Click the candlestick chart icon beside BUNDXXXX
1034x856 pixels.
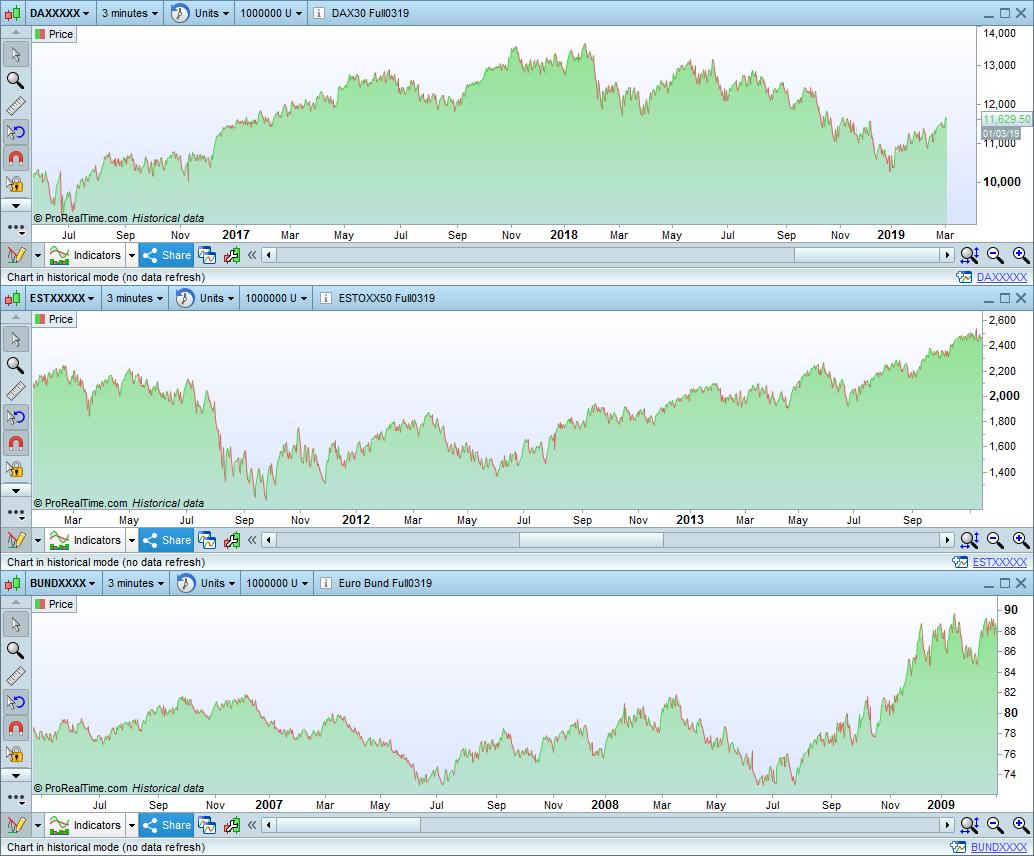13,583
